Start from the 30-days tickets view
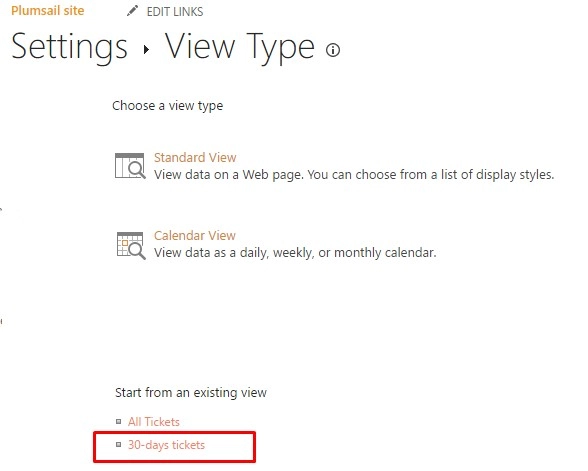 click(x=166, y=445)
